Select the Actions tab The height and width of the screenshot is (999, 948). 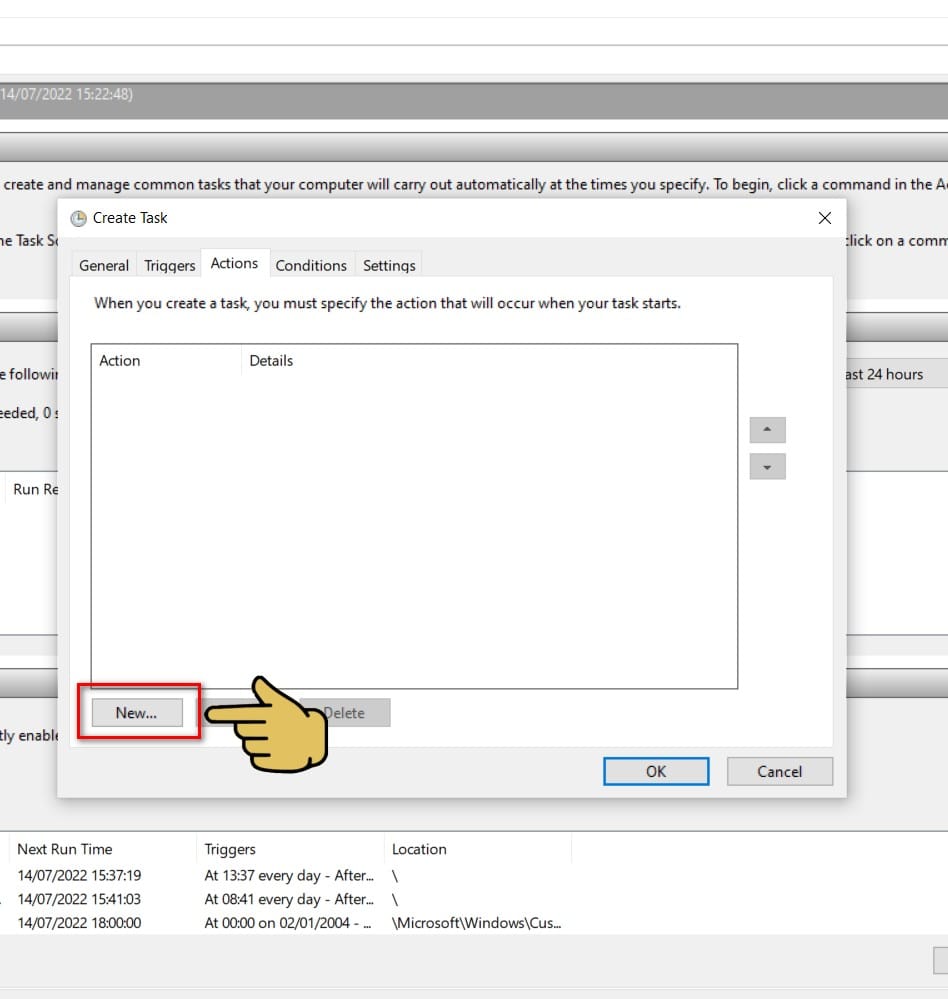pyautogui.click(x=234, y=263)
